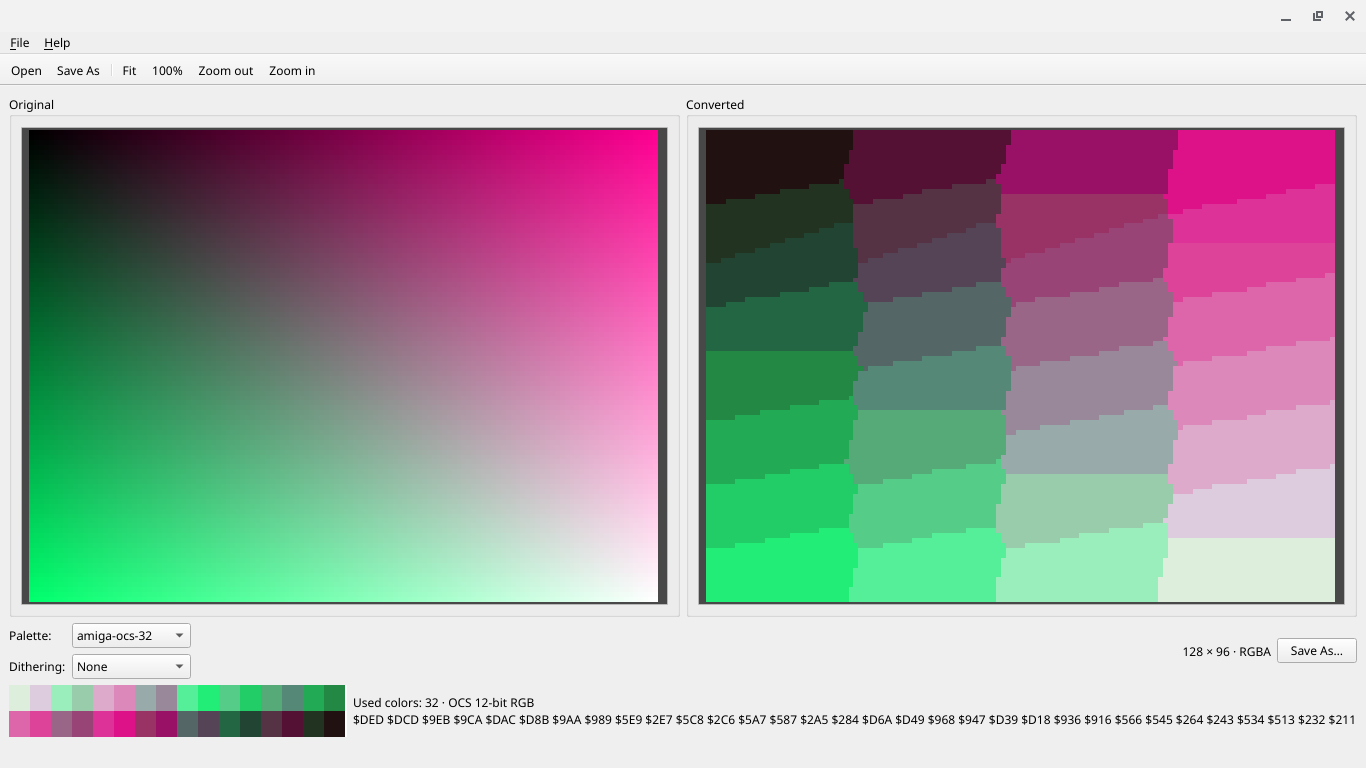Close the application window
Viewport: 1366px width, 768px height.
[1350, 16]
